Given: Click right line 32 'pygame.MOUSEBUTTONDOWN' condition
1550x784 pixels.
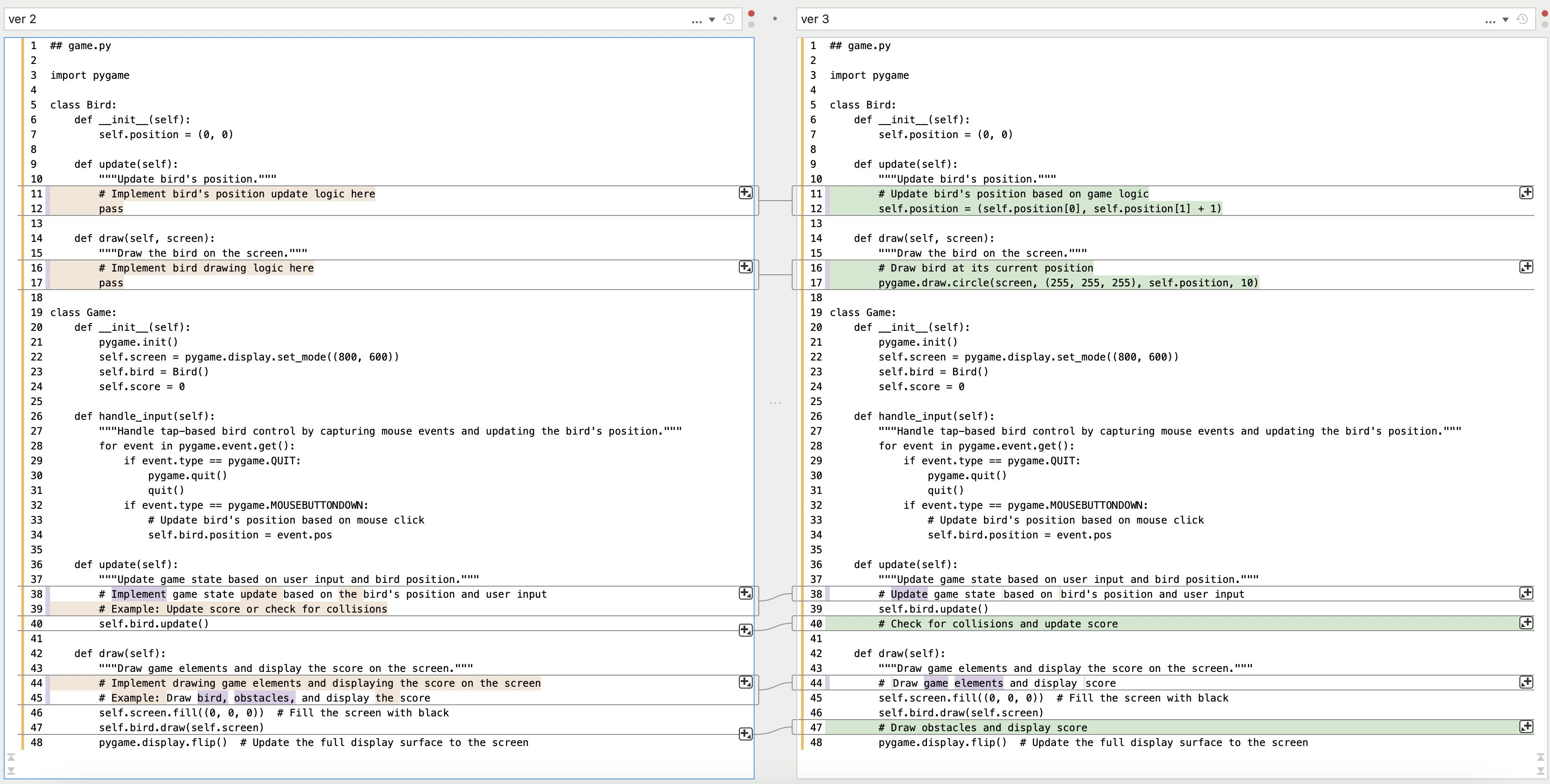Looking at the screenshot, I should (1025, 506).
